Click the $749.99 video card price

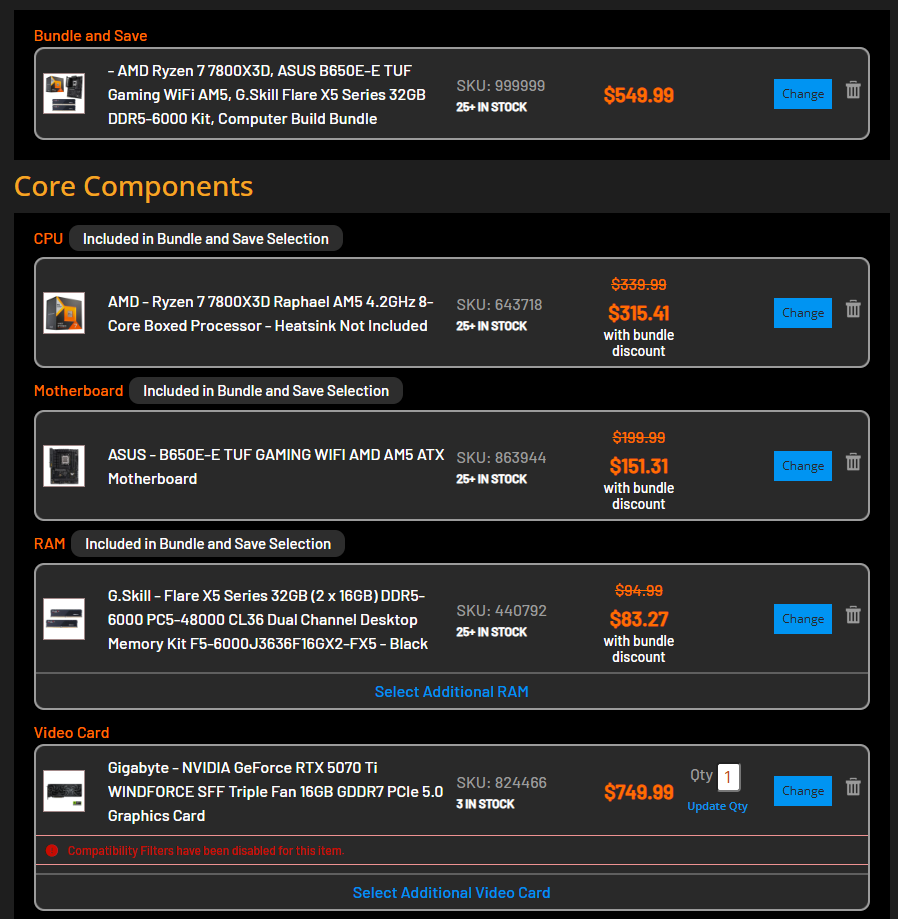click(x=639, y=792)
